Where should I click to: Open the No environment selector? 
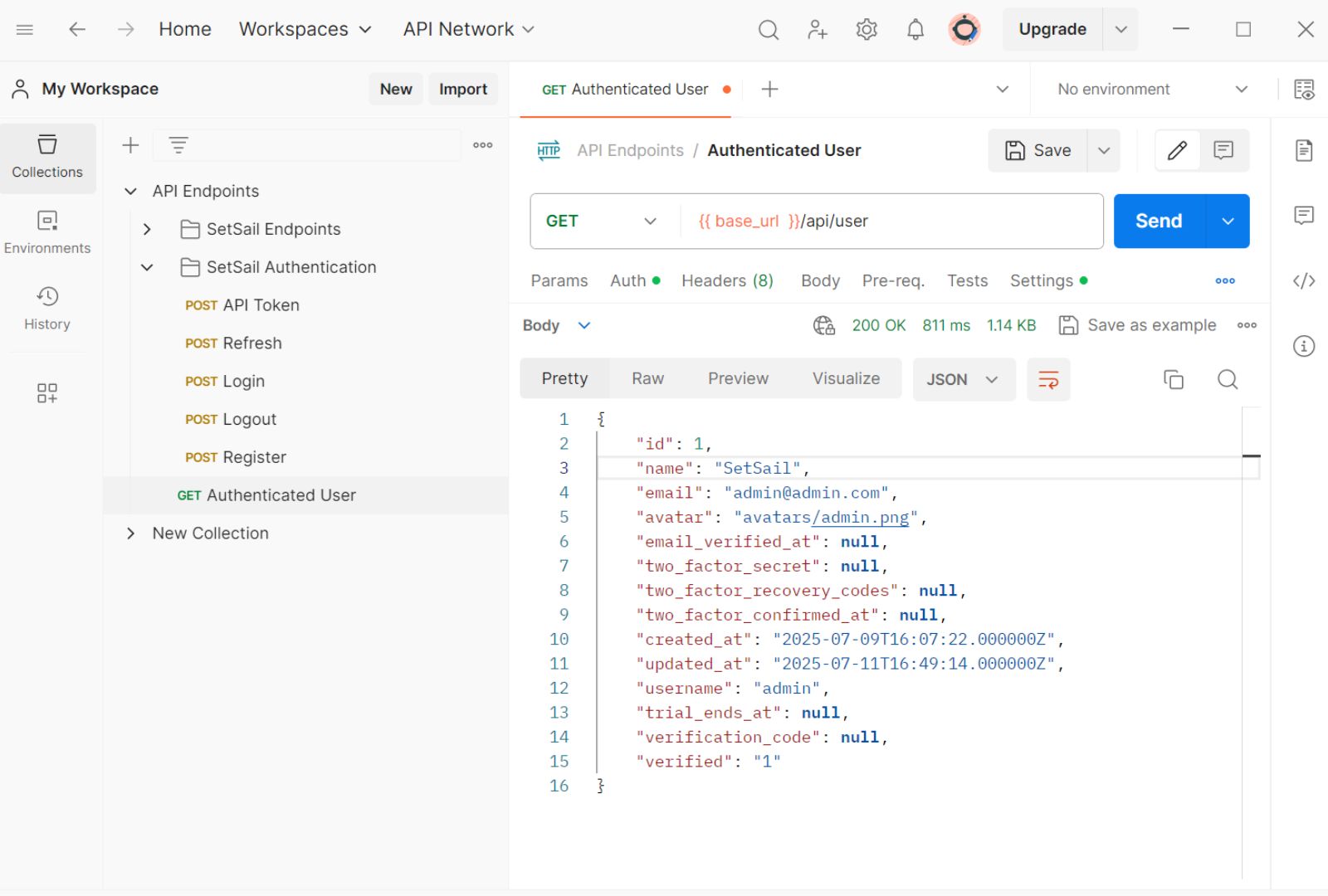(x=1152, y=89)
